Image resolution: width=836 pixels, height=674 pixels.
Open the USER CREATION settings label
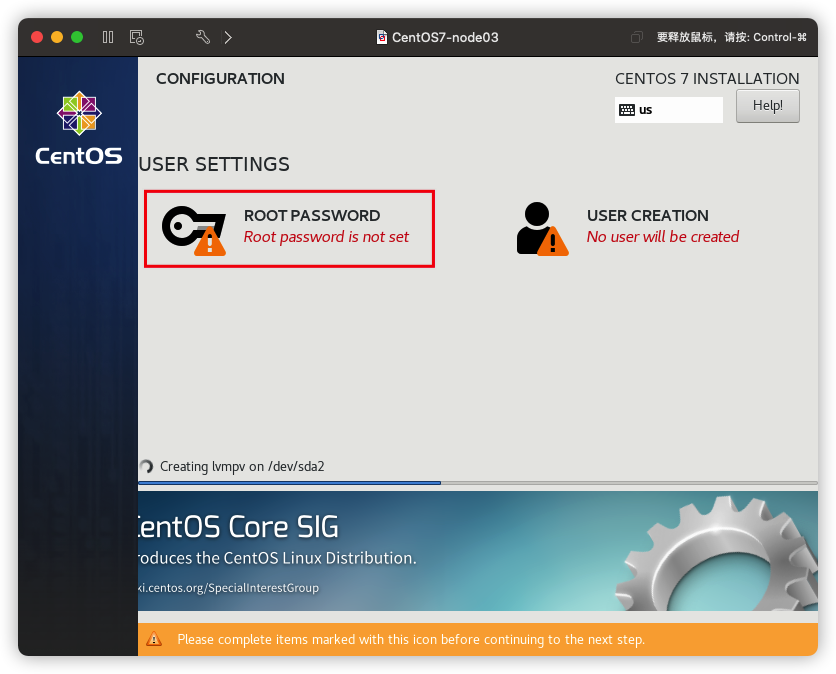tap(648, 215)
